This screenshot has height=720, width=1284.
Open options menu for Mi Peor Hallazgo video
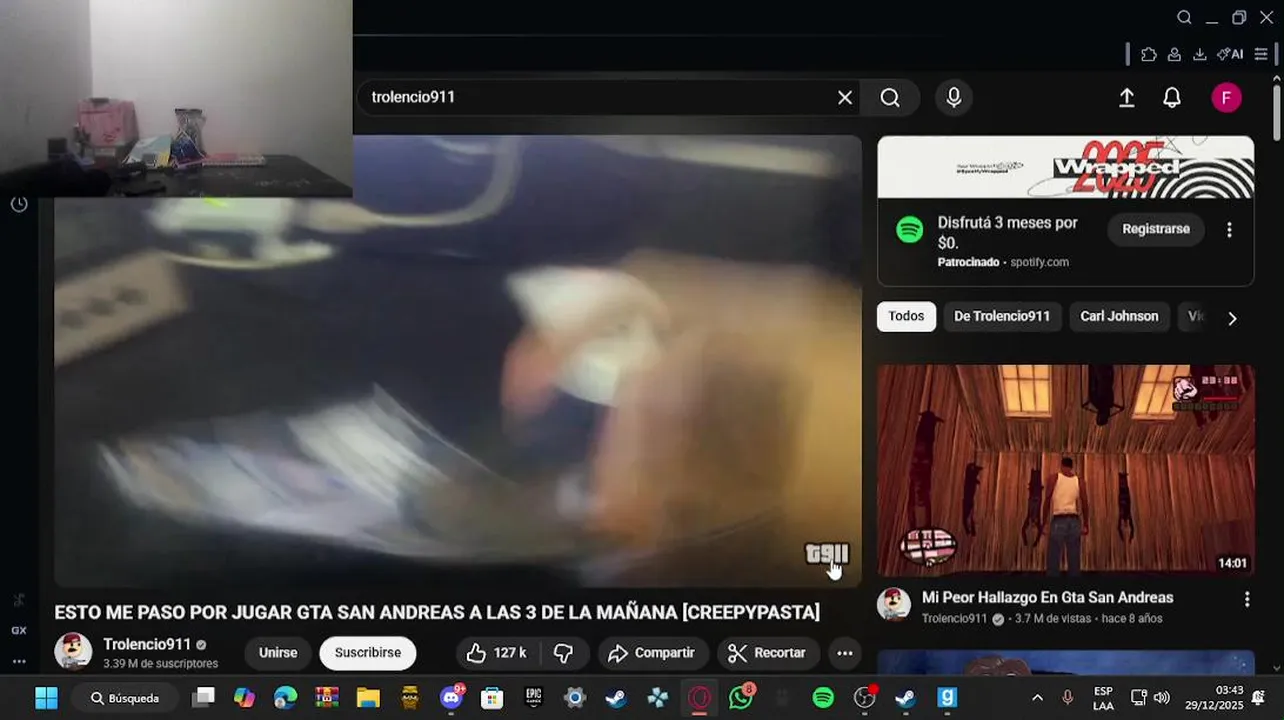[x=1246, y=599]
